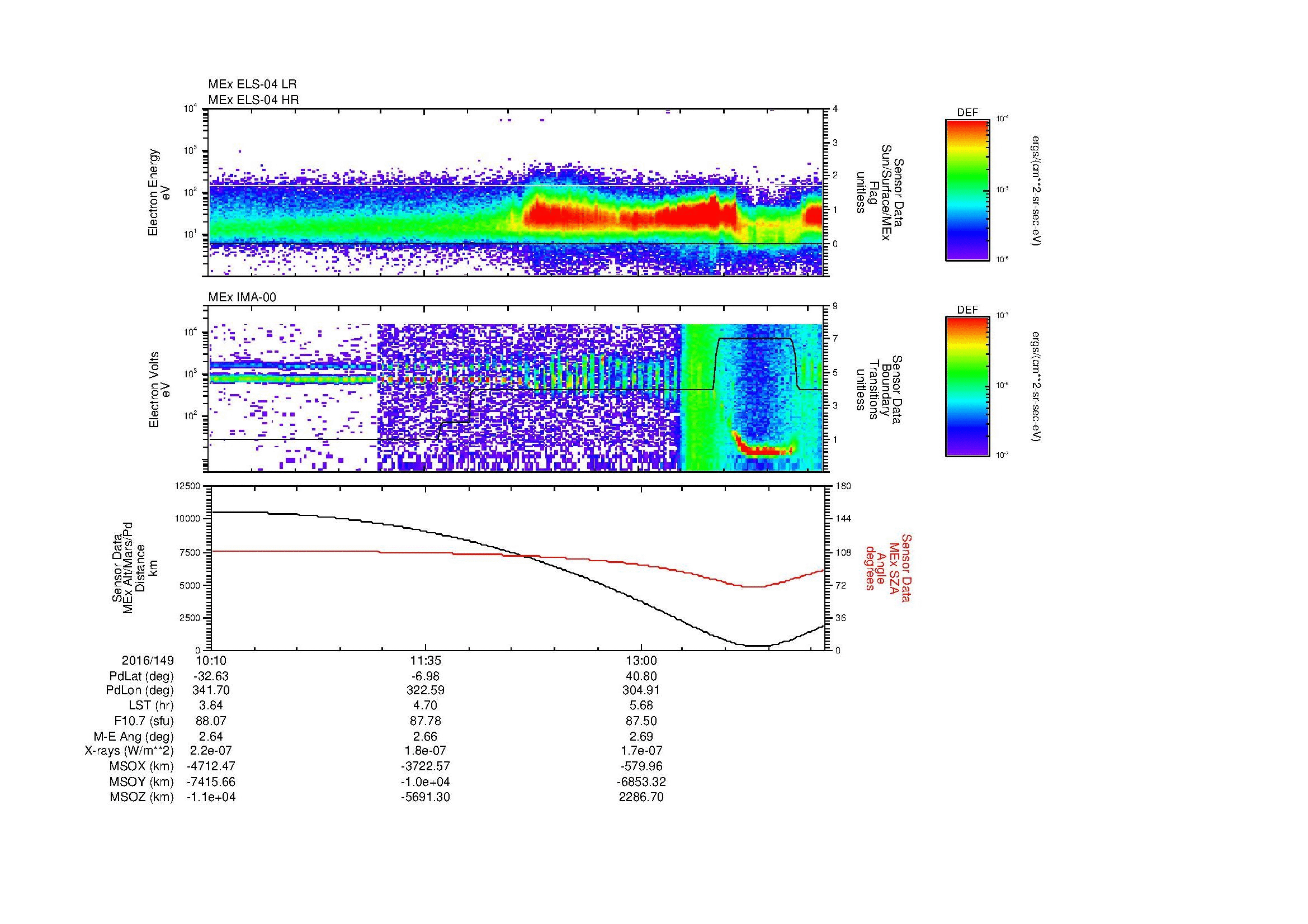Click the 'Sun/Surface/MEx Flag' right axis label
This screenshot has width=1308, height=924.
tap(880, 192)
